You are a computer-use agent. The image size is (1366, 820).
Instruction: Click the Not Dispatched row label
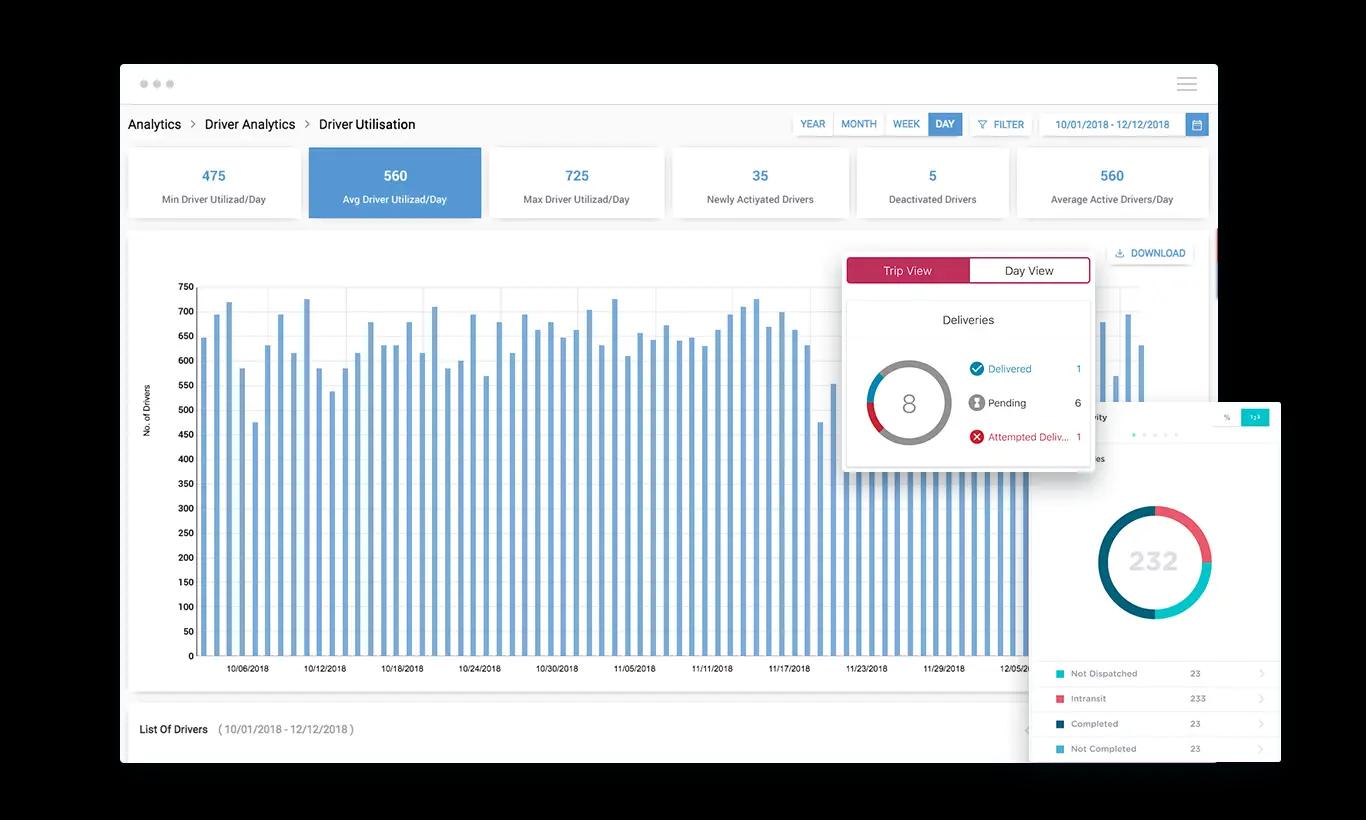point(1104,674)
